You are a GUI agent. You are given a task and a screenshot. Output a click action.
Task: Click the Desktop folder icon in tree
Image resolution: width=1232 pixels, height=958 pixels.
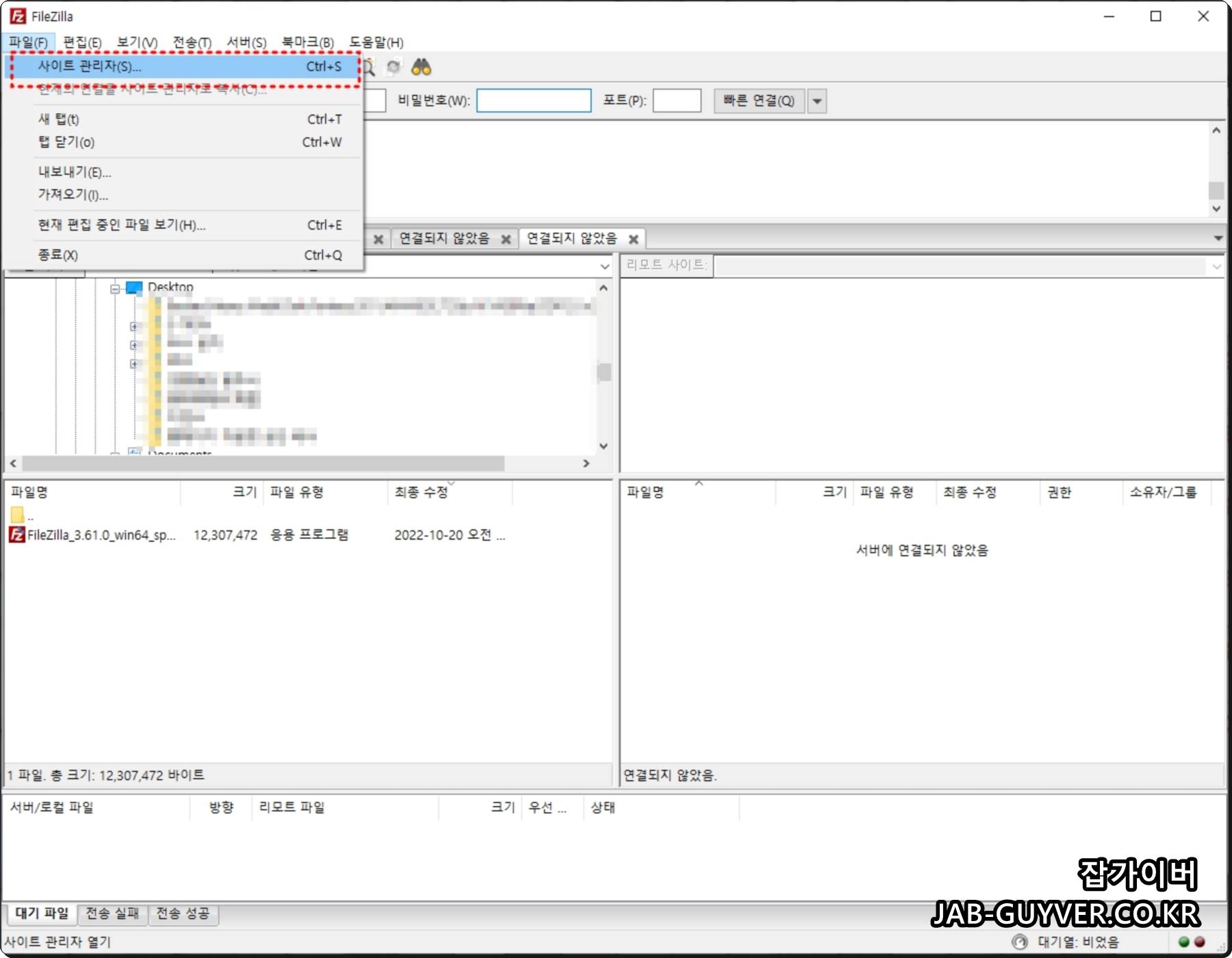pyautogui.click(x=134, y=287)
